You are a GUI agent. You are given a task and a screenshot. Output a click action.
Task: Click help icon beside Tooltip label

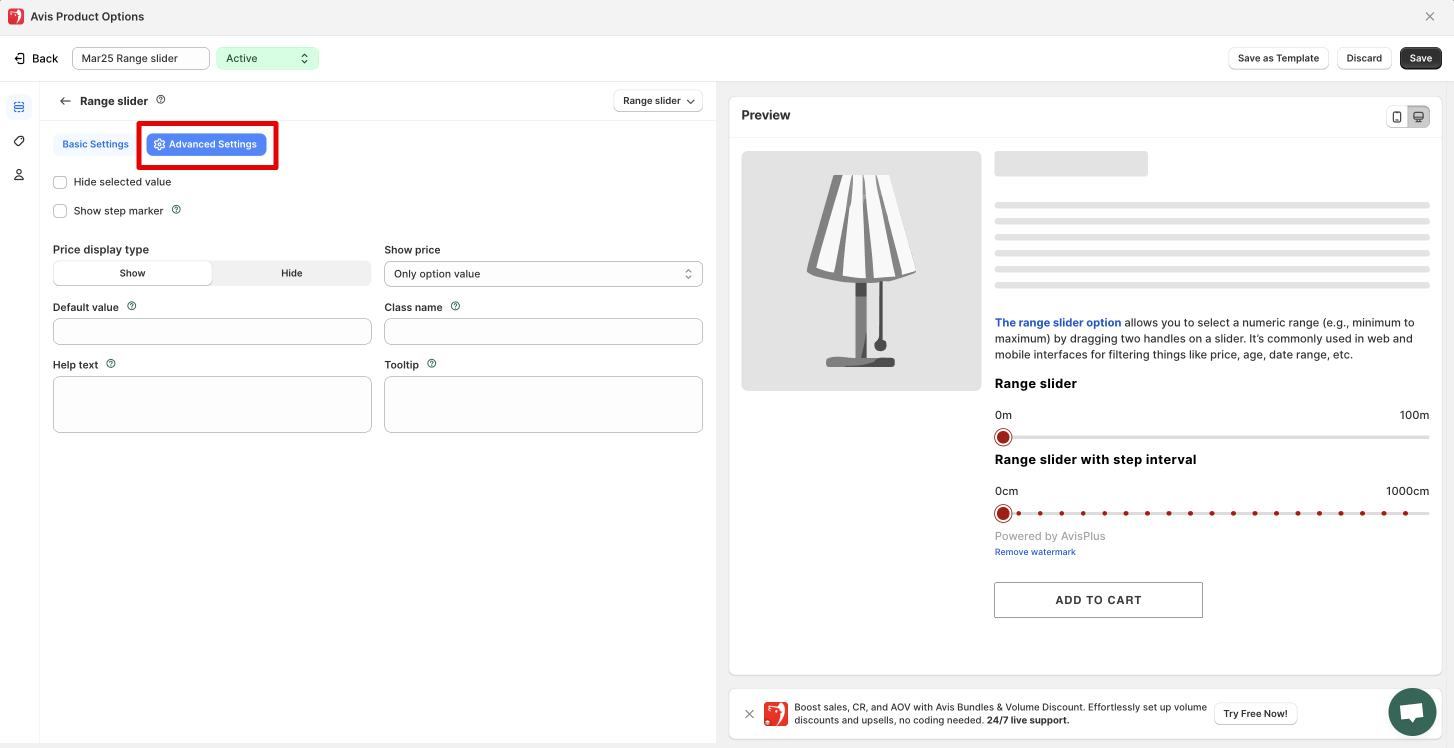point(432,365)
